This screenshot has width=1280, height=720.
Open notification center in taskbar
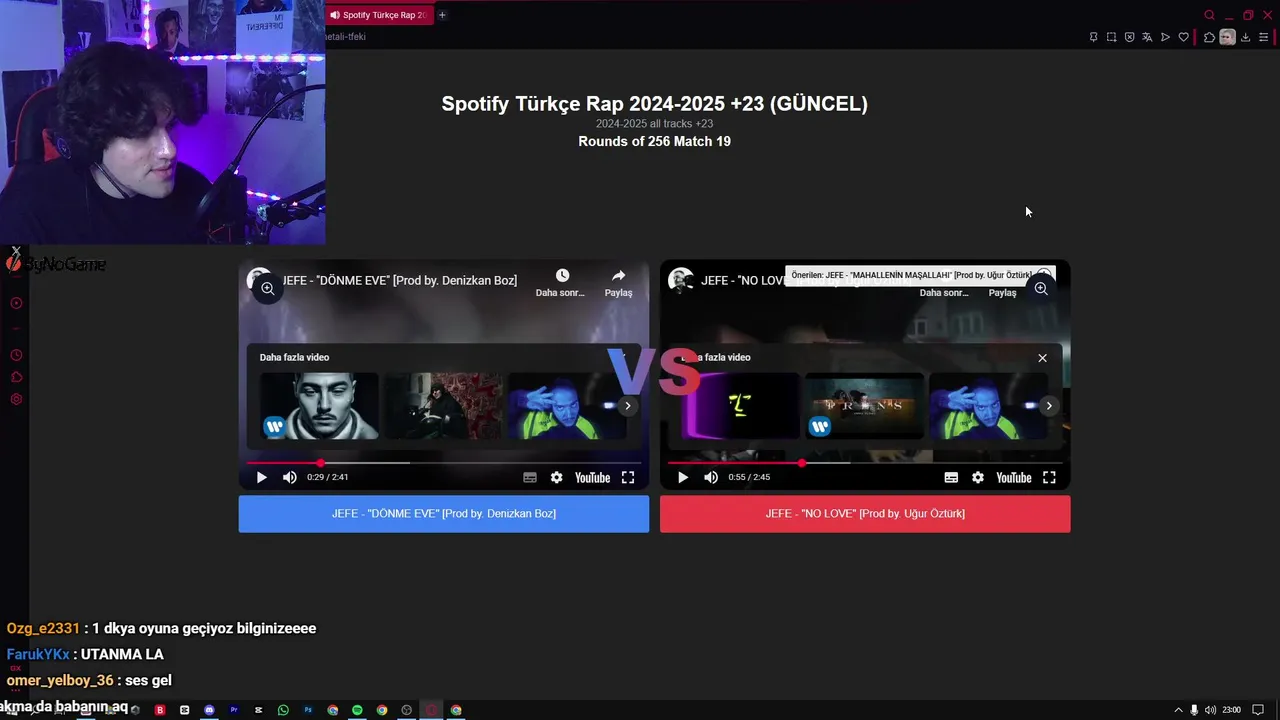(1258, 710)
